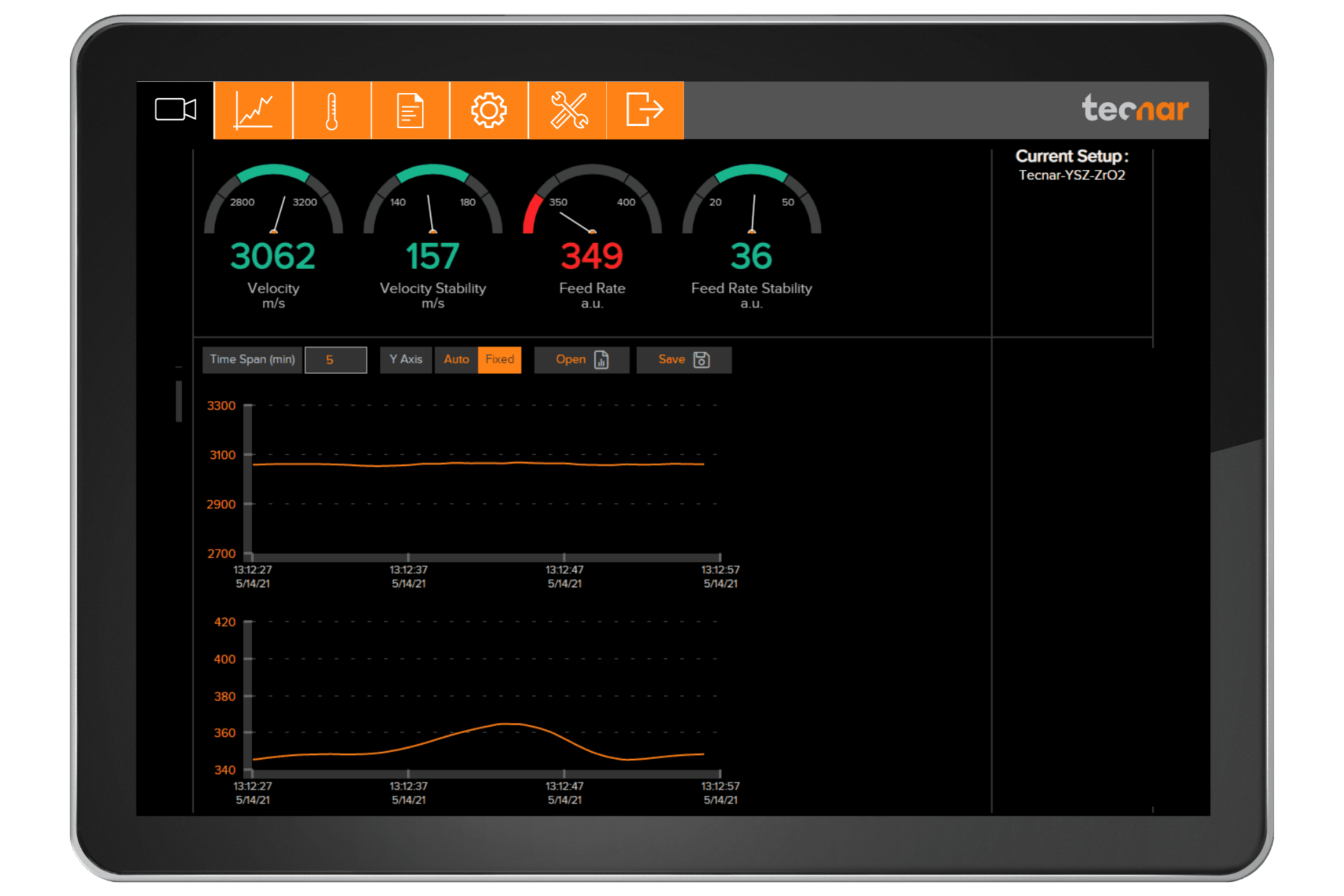Click the Open file button
This screenshot has width=1344, height=896.
[582, 360]
